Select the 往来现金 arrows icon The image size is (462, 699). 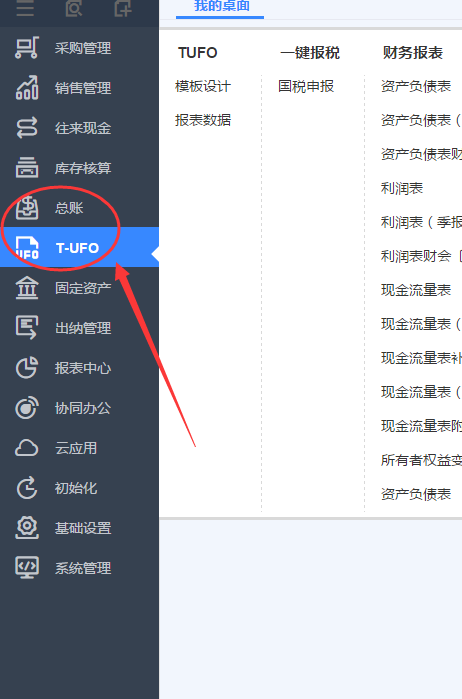(27, 128)
